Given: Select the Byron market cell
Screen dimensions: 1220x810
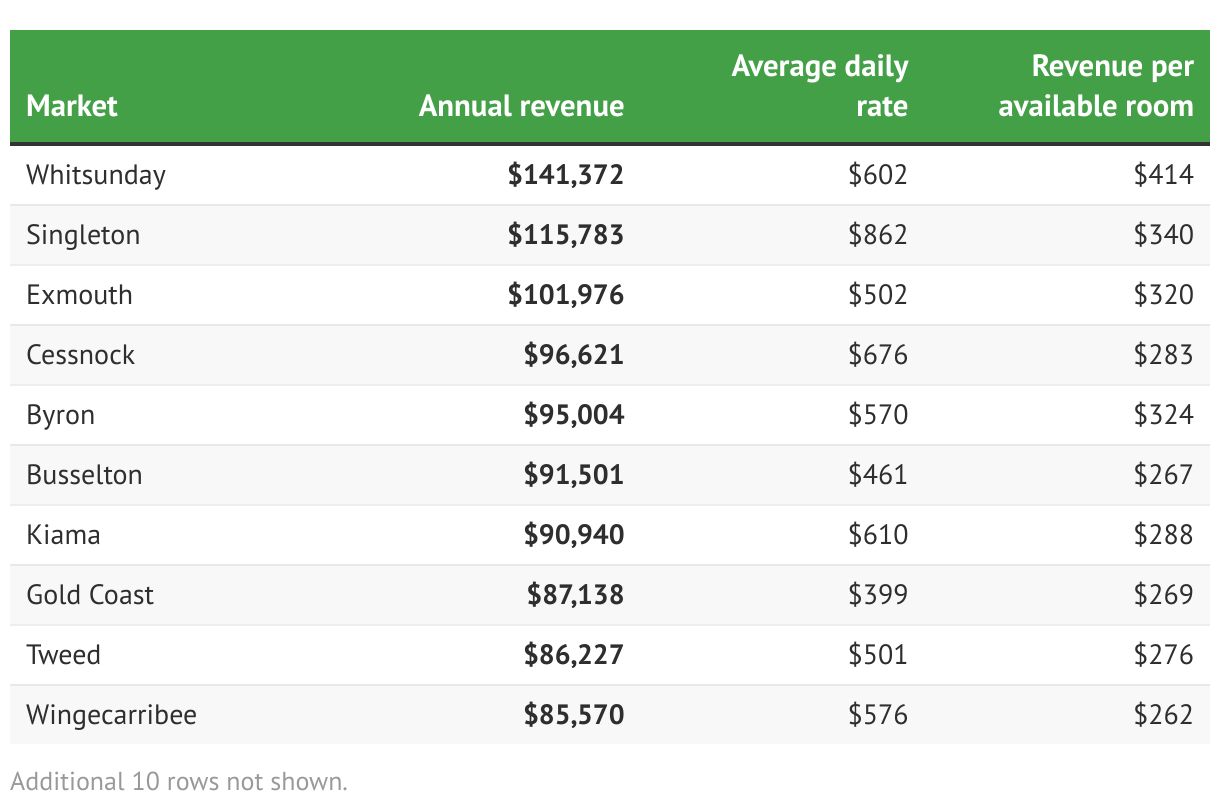Looking at the screenshot, I should 61,415.
